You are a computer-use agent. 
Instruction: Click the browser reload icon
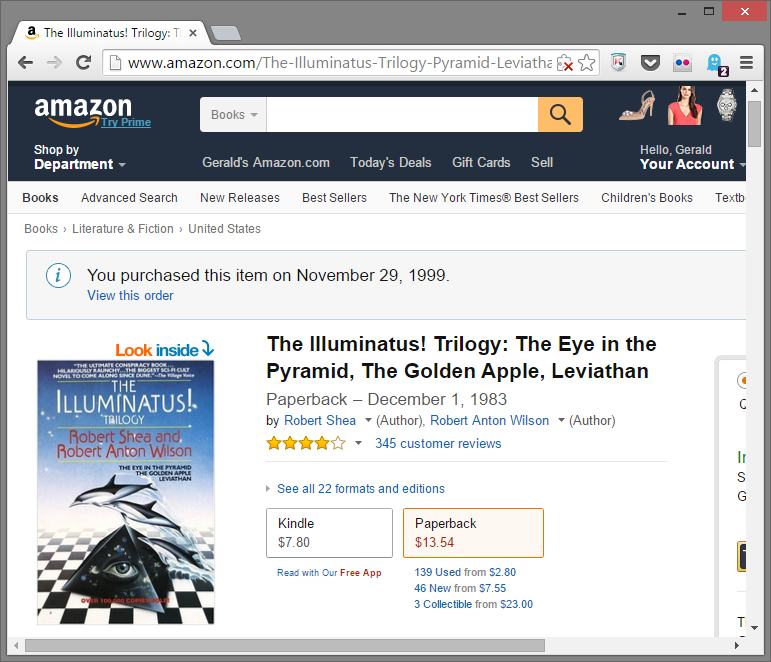tap(84, 62)
